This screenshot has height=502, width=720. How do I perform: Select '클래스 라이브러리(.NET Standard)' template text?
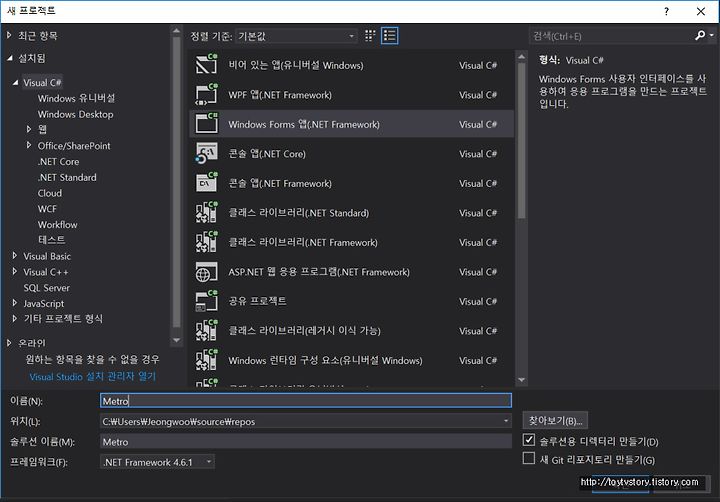299,213
